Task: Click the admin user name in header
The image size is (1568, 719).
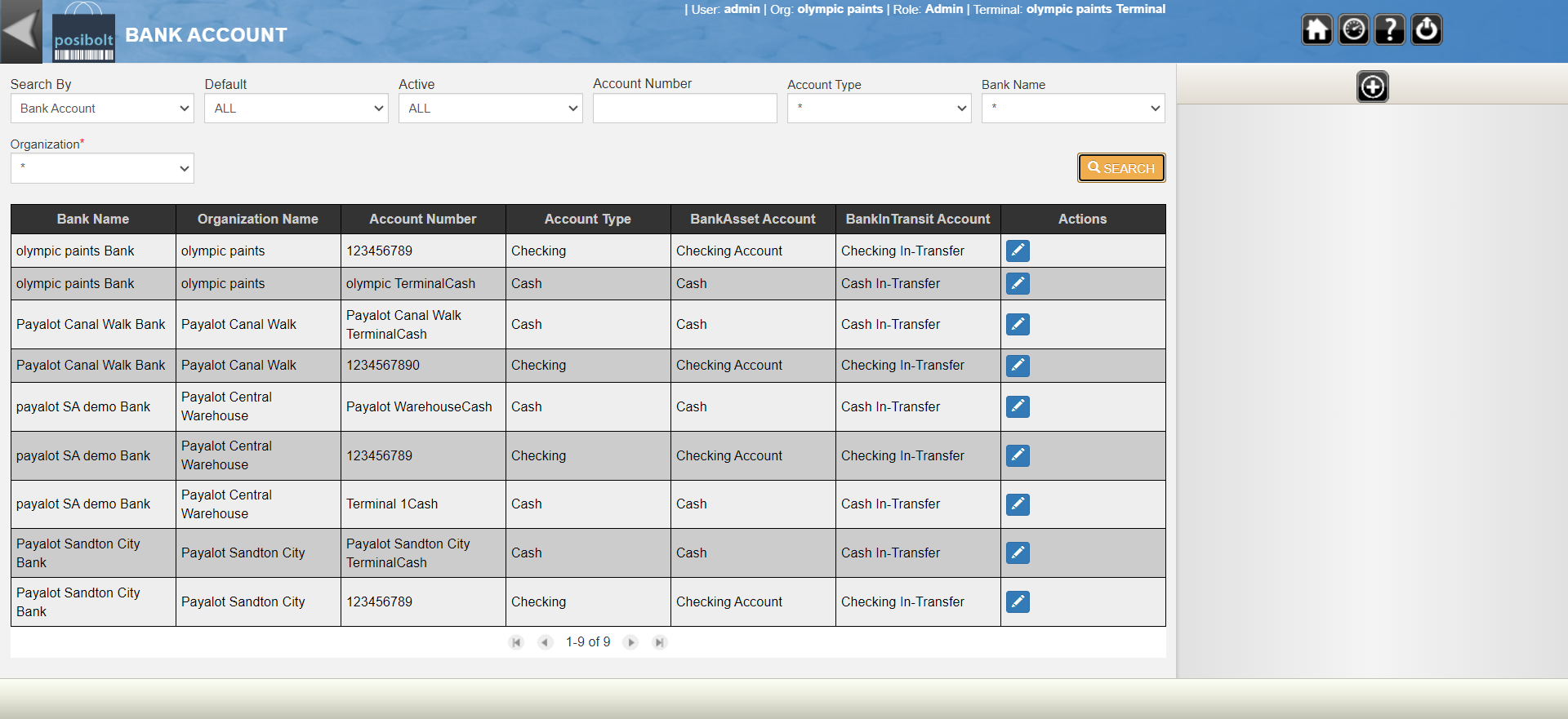Action: click(x=742, y=9)
